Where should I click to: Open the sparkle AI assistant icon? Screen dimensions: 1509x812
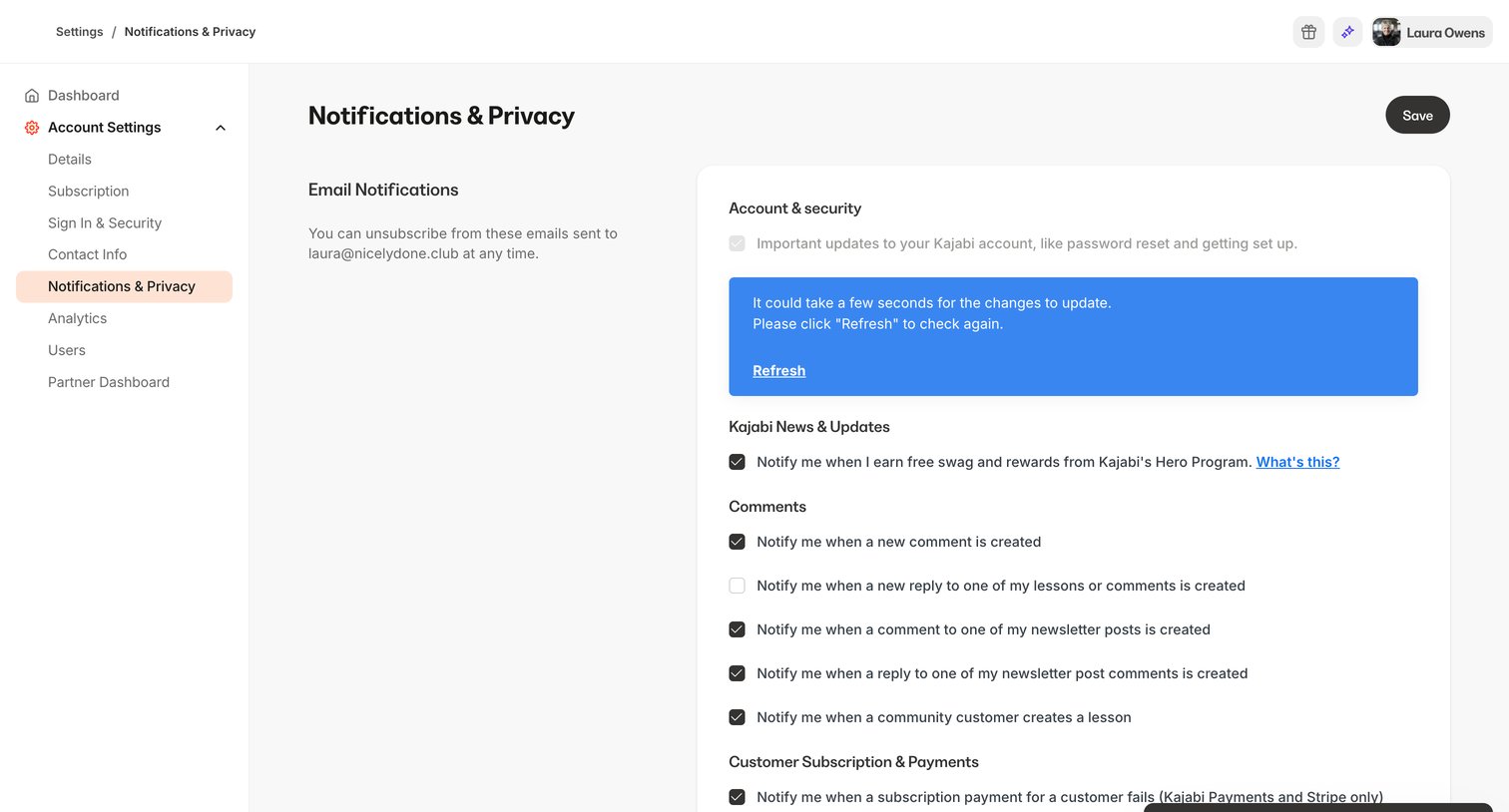[1347, 32]
